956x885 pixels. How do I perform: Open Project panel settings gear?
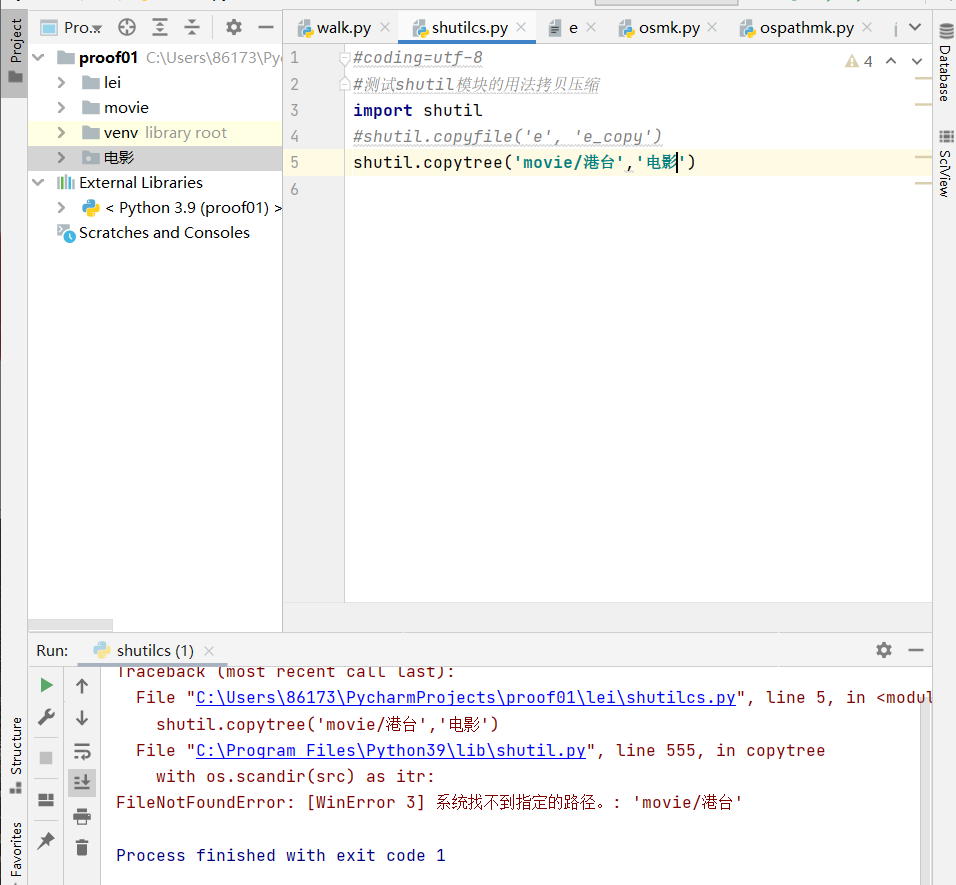[x=234, y=27]
